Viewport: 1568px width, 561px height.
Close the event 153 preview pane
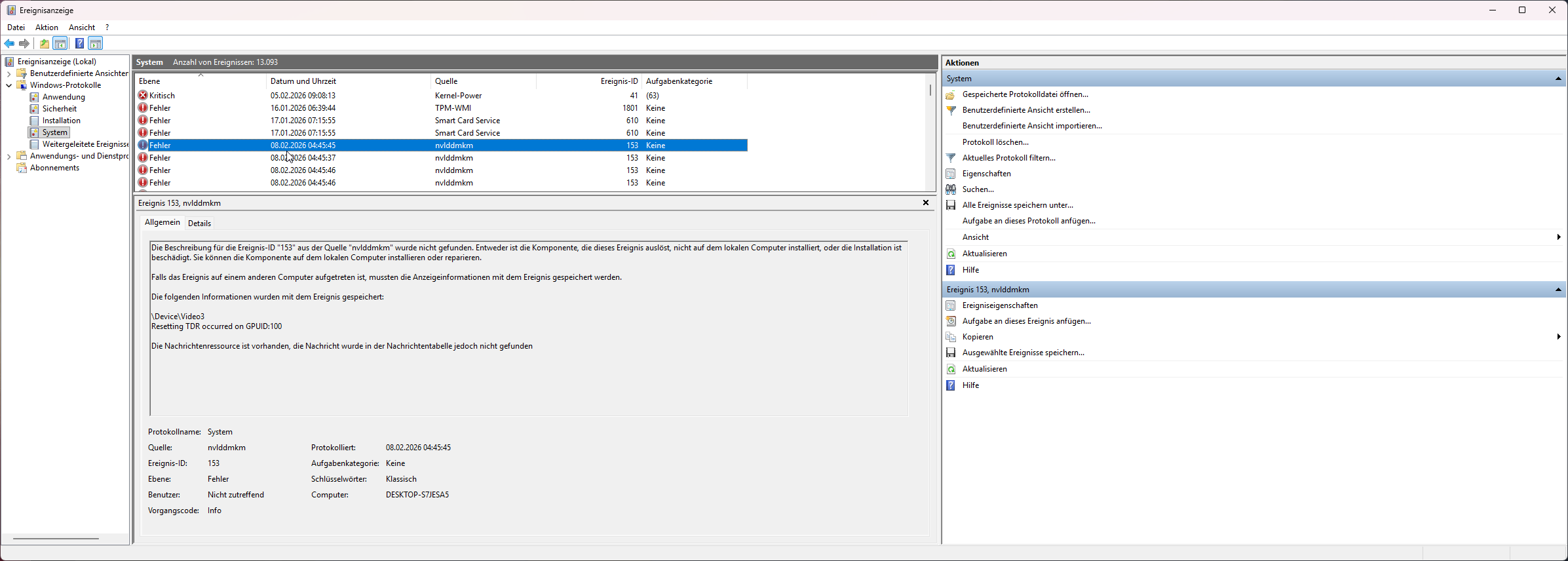click(926, 203)
